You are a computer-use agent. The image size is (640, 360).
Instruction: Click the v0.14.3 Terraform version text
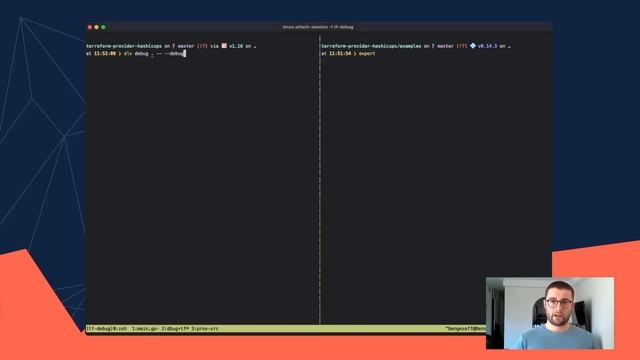487,46
